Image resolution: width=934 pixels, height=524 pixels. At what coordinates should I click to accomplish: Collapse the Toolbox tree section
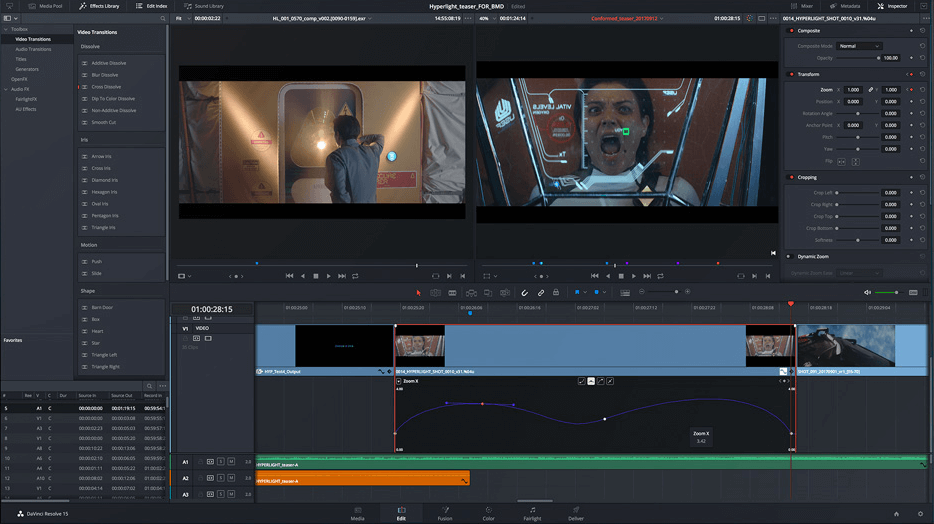5,29
